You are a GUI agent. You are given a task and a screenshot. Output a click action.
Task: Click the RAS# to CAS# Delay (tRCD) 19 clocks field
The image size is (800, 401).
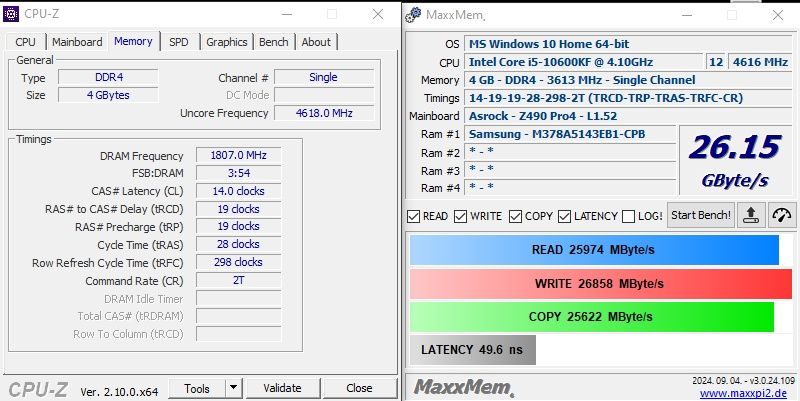click(238, 209)
